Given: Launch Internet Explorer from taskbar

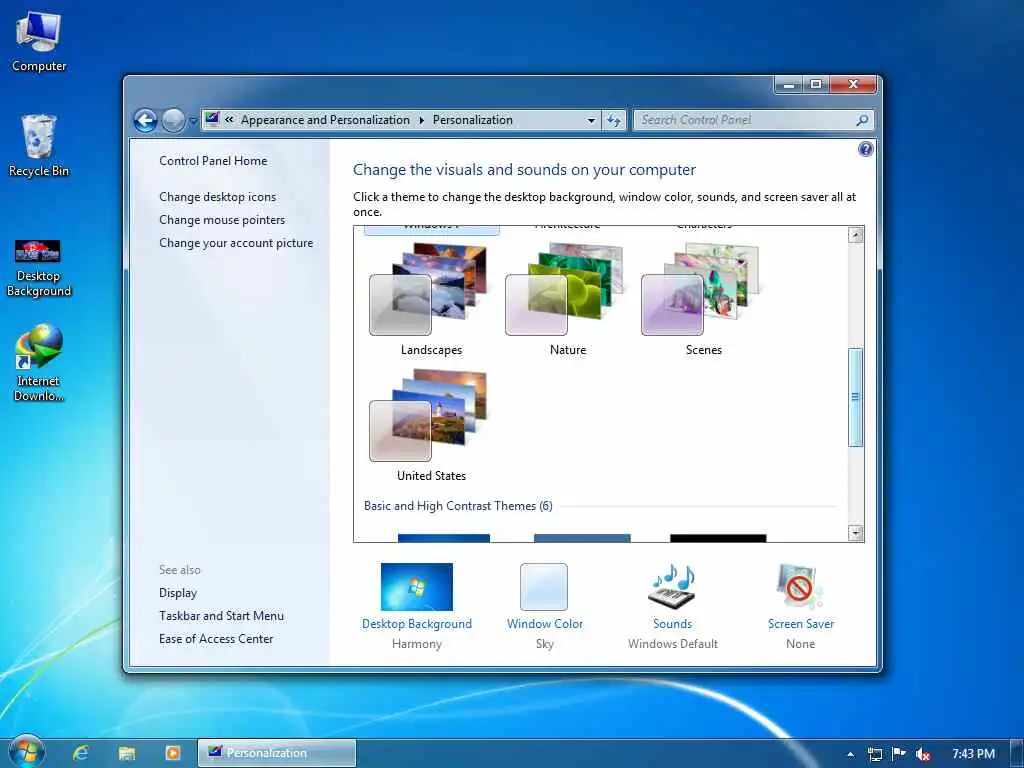Looking at the screenshot, I should tap(80, 753).
